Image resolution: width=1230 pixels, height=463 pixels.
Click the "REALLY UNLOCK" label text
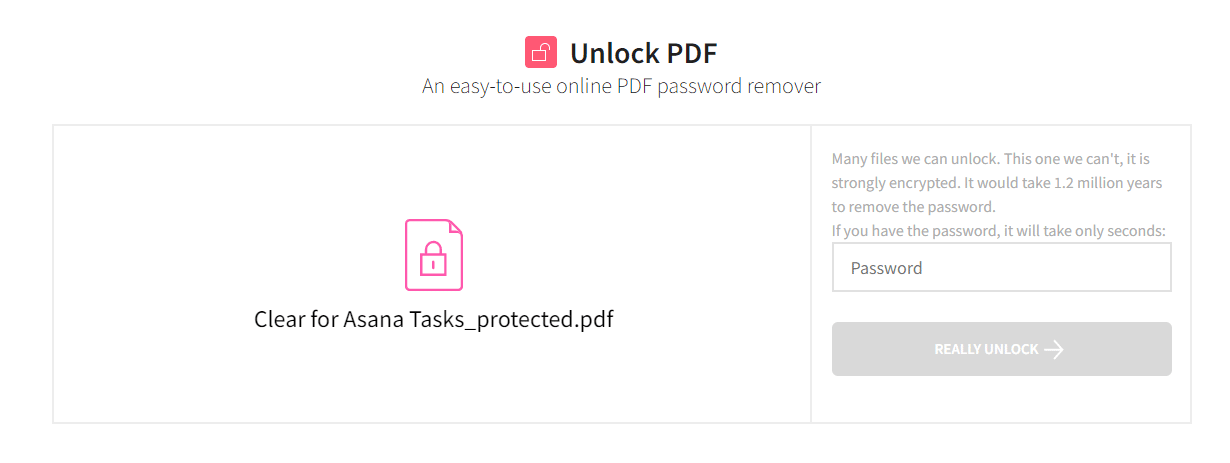pyautogui.click(x=986, y=350)
